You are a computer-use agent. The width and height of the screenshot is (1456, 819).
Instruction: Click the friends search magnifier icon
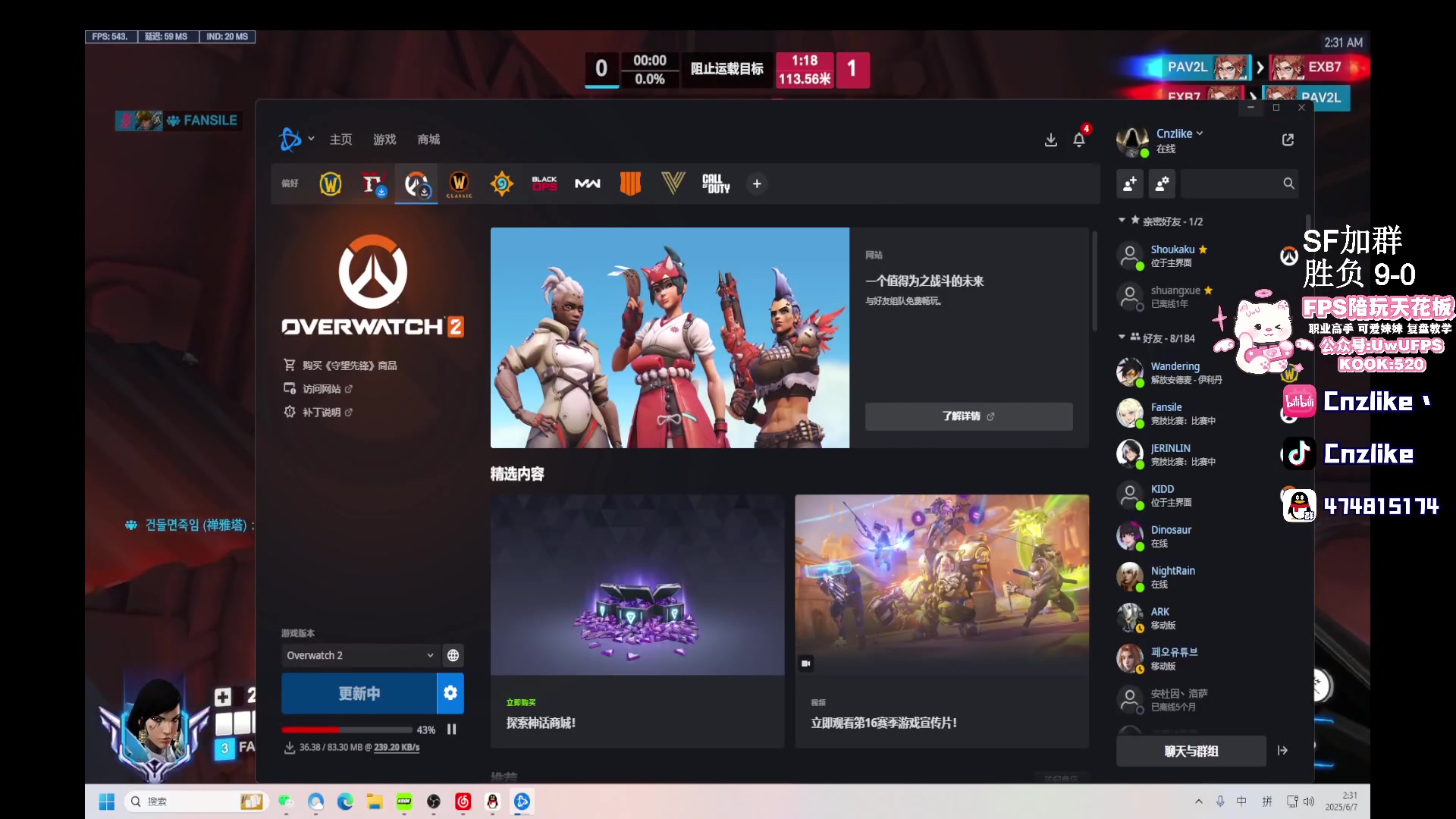1288,184
